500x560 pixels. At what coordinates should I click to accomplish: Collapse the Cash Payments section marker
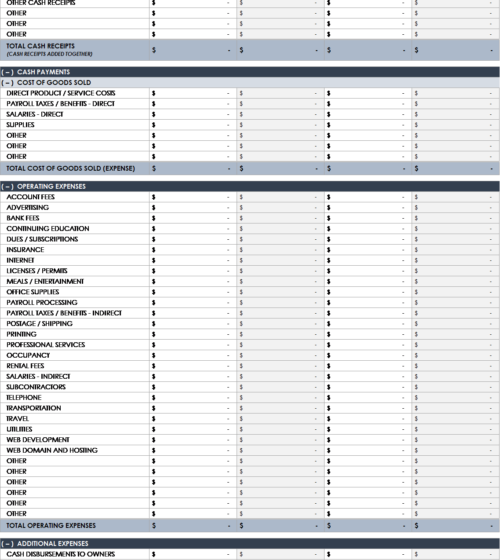tap(8, 72)
